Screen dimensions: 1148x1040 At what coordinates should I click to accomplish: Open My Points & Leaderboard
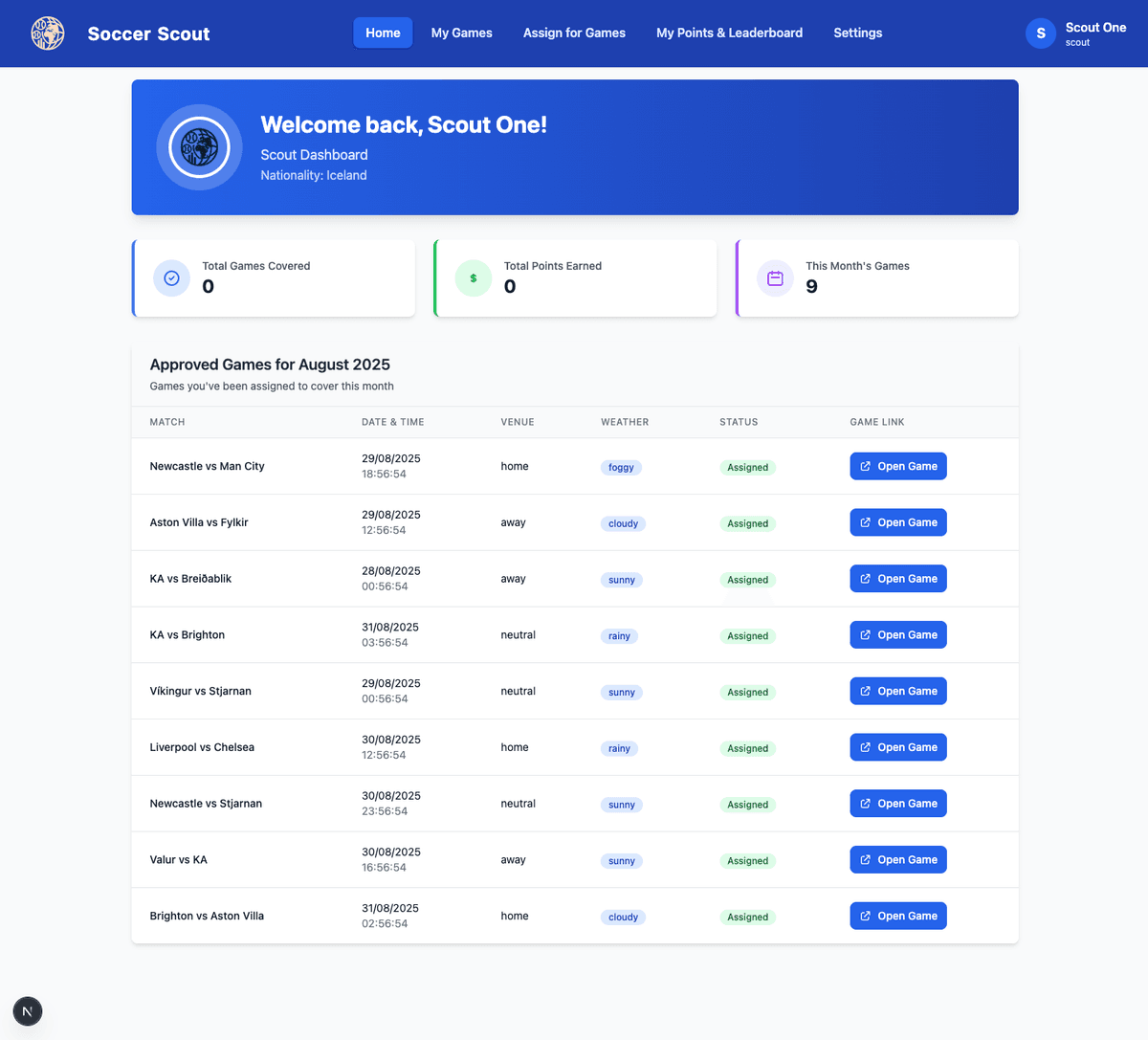click(x=729, y=33)
